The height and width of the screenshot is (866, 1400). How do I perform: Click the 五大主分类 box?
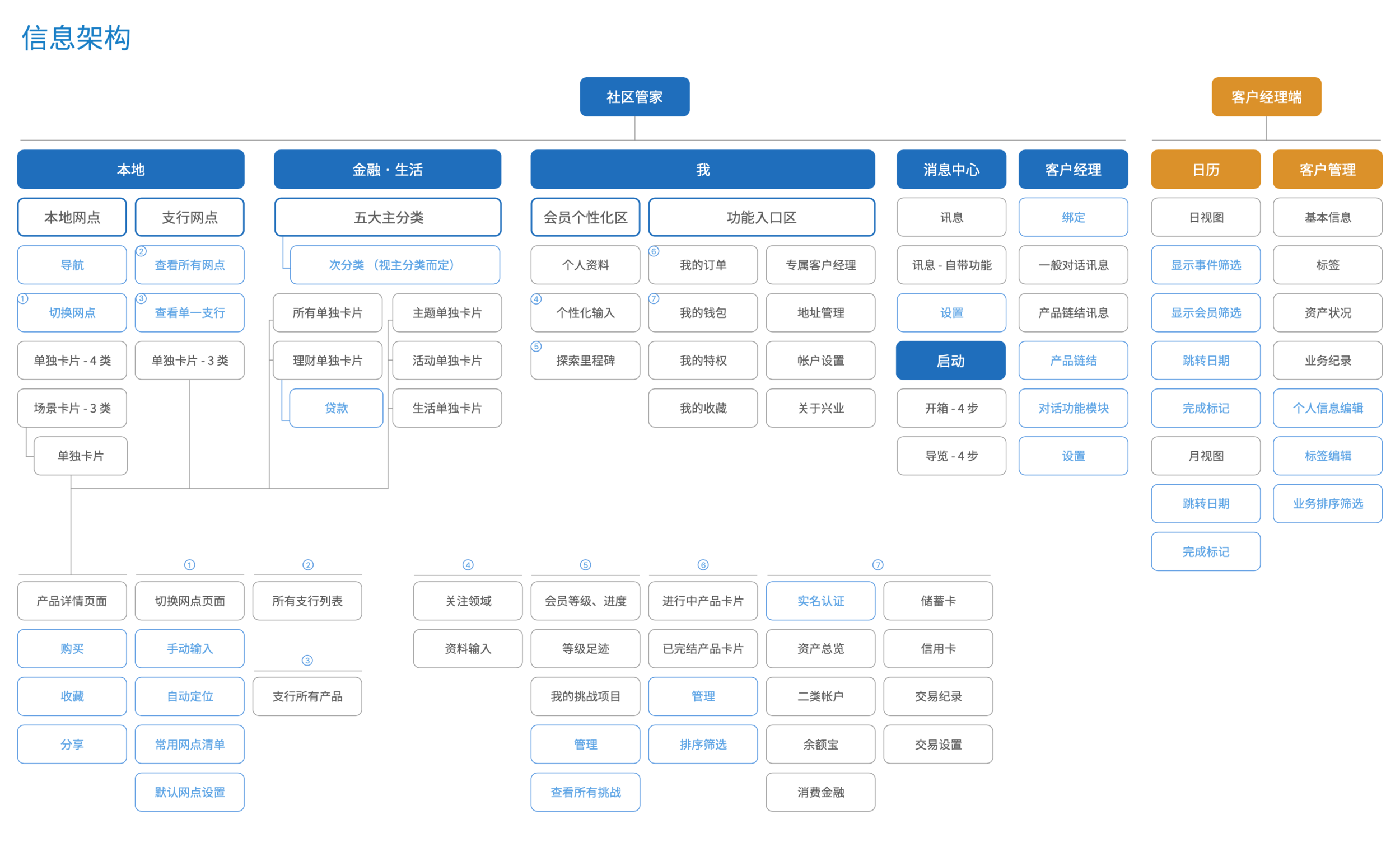(388, 217)
